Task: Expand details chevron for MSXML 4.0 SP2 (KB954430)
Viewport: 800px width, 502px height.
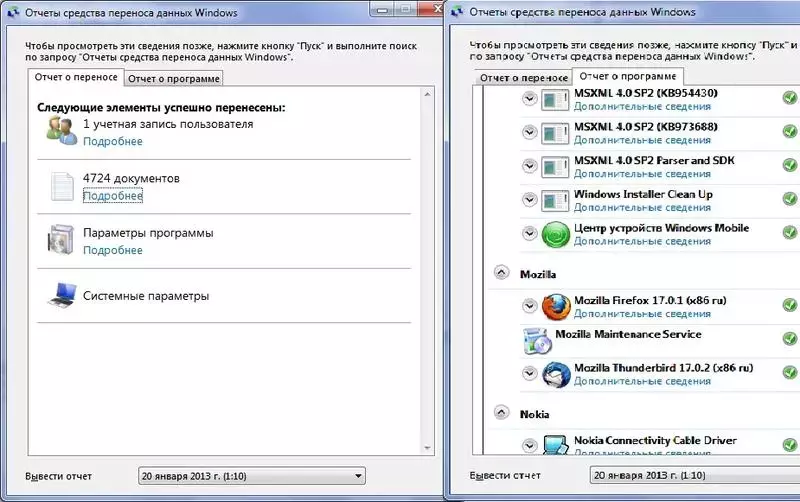Action: pyautogui.click(x=530, y=98)
